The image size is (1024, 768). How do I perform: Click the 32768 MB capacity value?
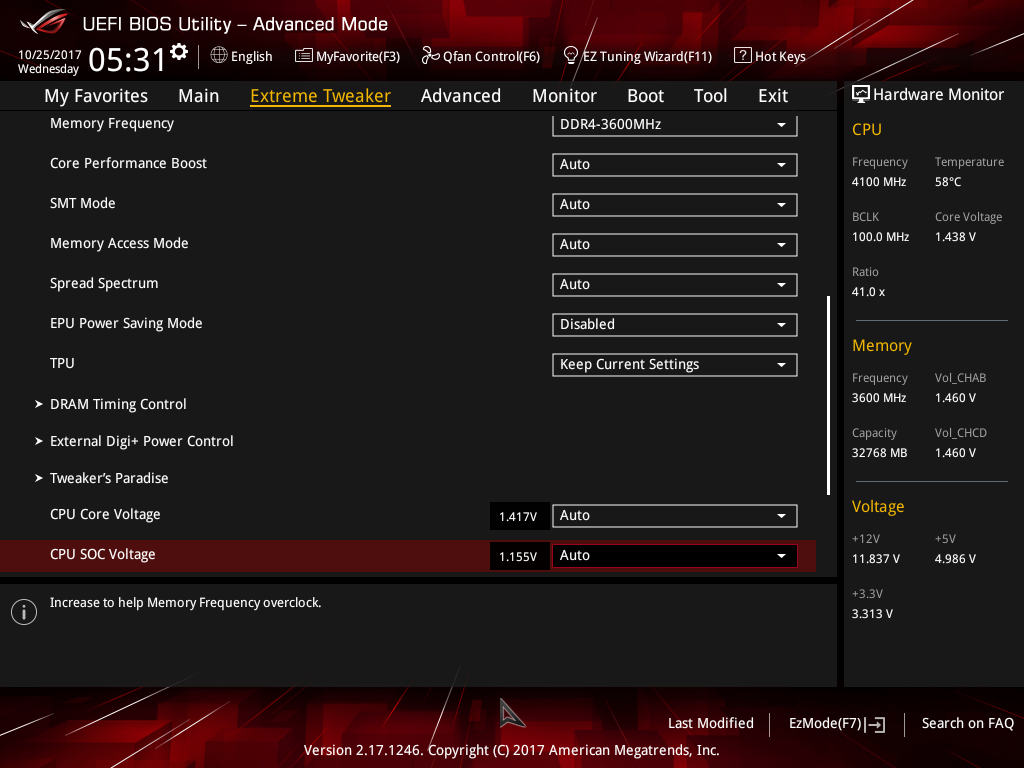pos(880,453)
